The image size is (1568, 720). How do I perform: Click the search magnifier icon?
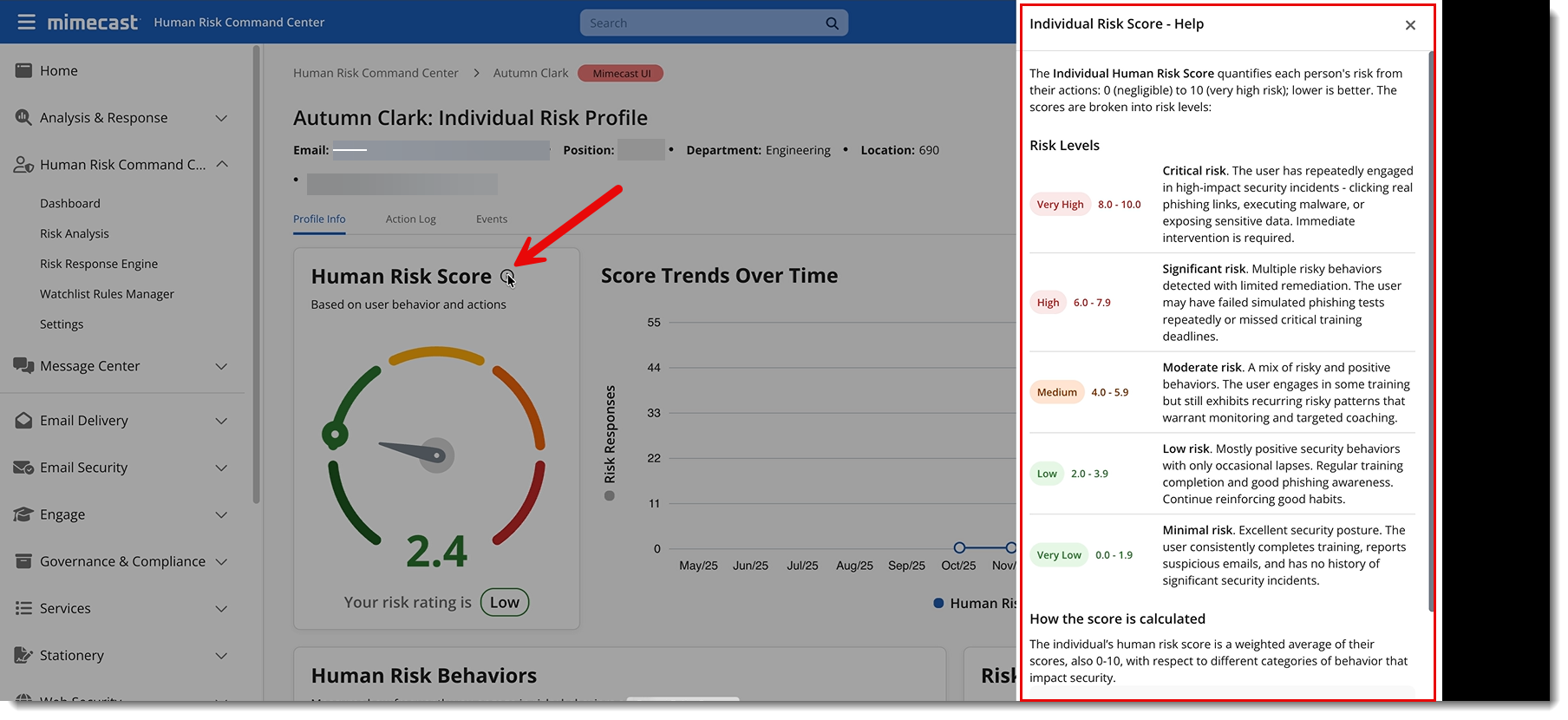tap(832, 23)
